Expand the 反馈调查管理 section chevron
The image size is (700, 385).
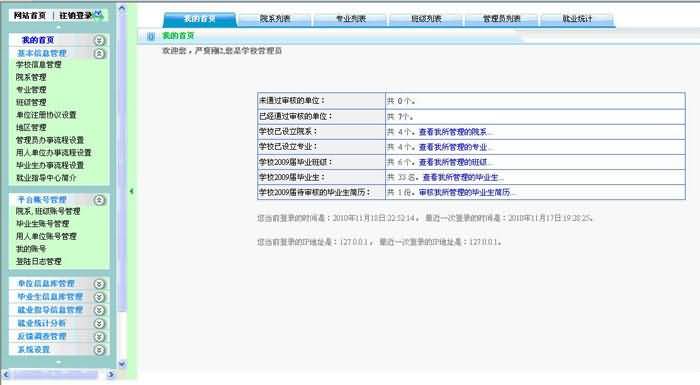tap(100, 337)
